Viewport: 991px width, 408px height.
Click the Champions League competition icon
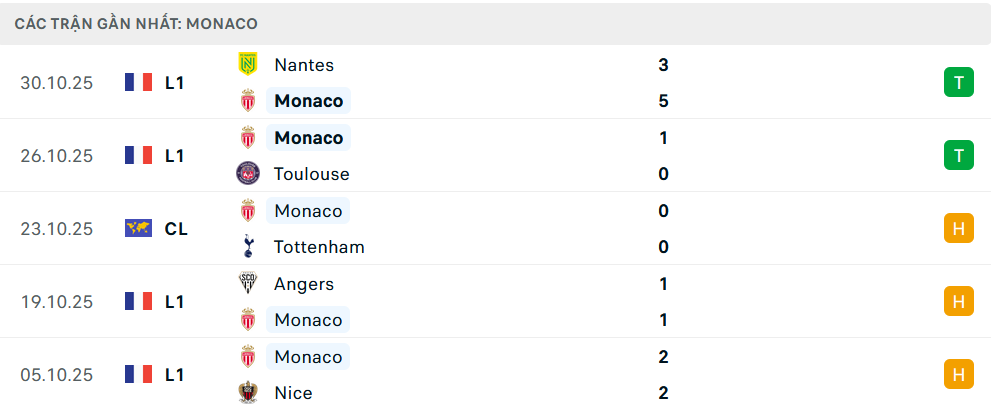point(138,229)
